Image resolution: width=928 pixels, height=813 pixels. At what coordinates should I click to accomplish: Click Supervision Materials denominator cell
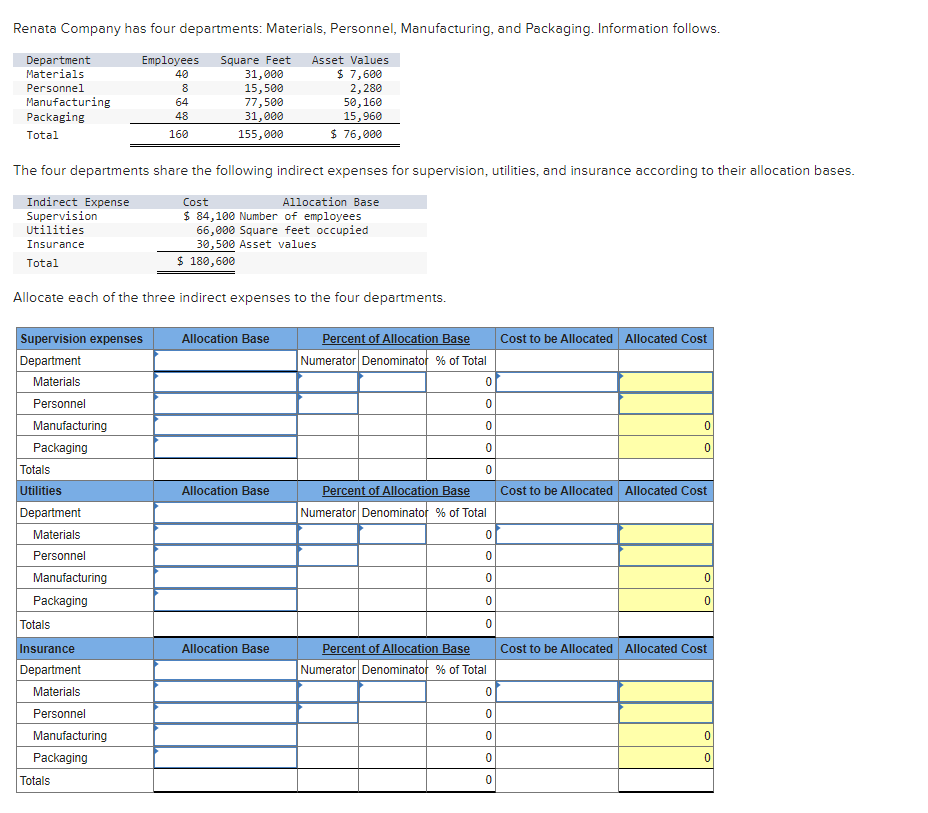click(x=392, y=382)
